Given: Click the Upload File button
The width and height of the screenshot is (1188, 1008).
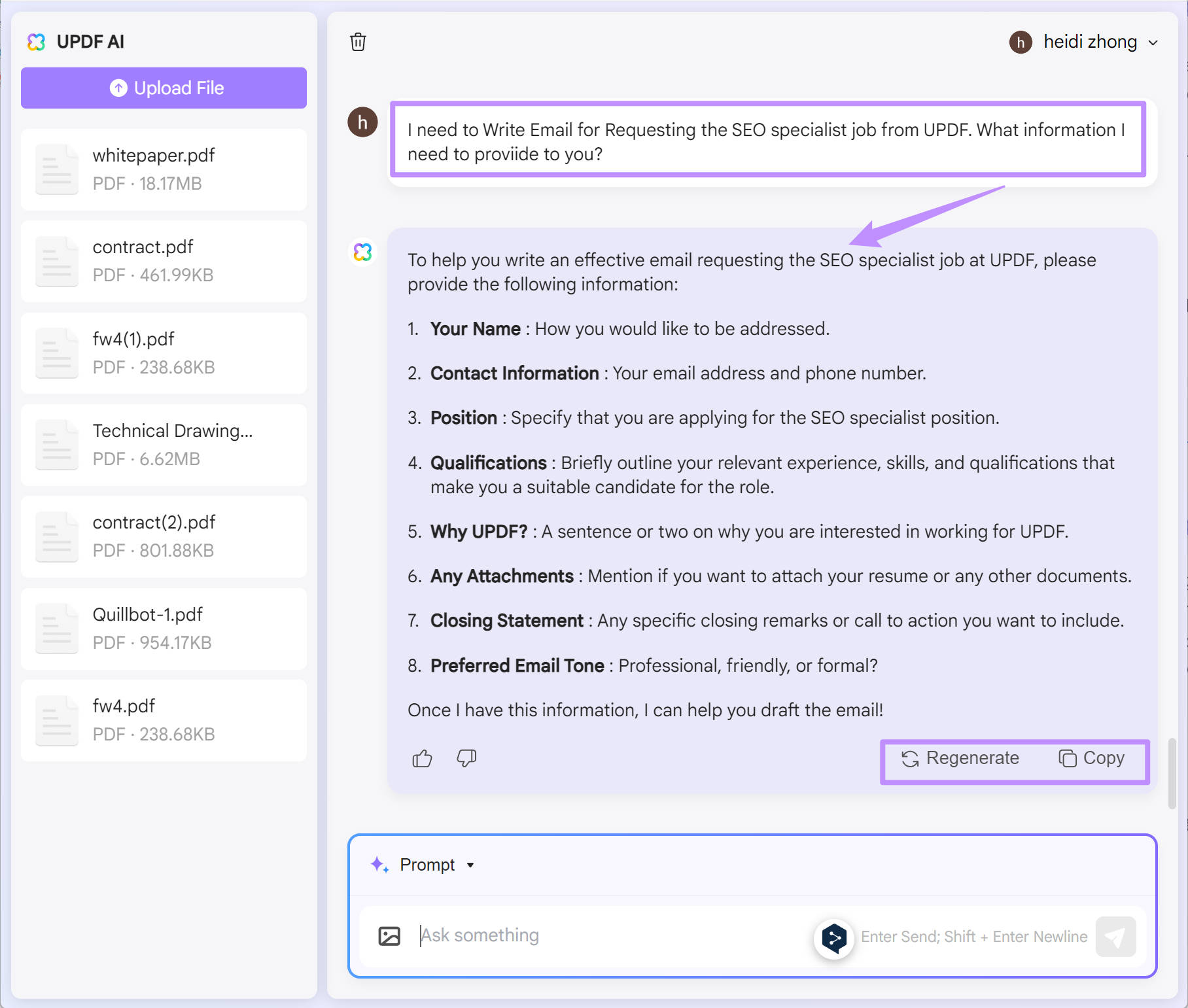Looking at the screenshot, I should [x=163, y=88].
